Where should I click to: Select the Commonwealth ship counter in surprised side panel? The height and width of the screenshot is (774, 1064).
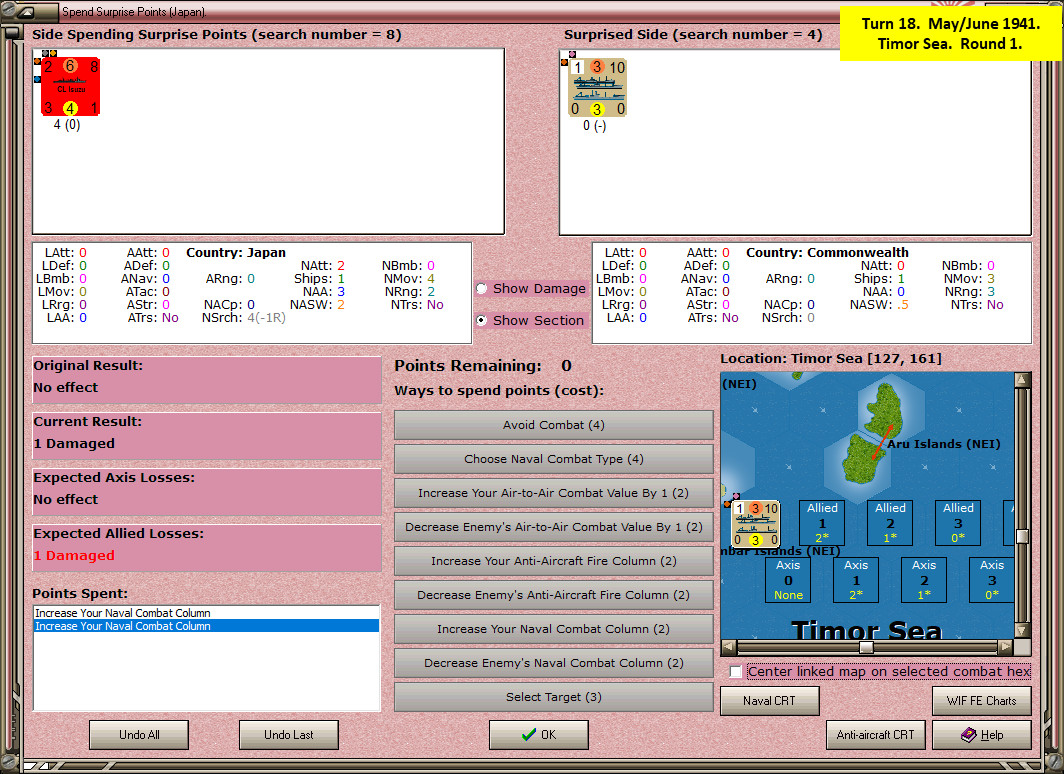tap(597, 88)
